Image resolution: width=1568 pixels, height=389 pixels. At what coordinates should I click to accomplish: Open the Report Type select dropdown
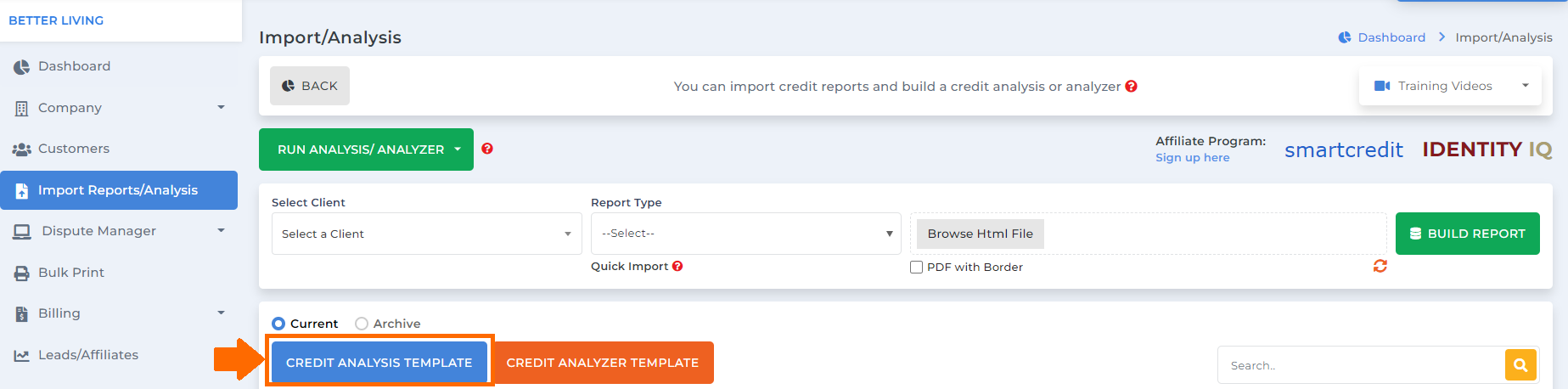[x=745, y=234]
